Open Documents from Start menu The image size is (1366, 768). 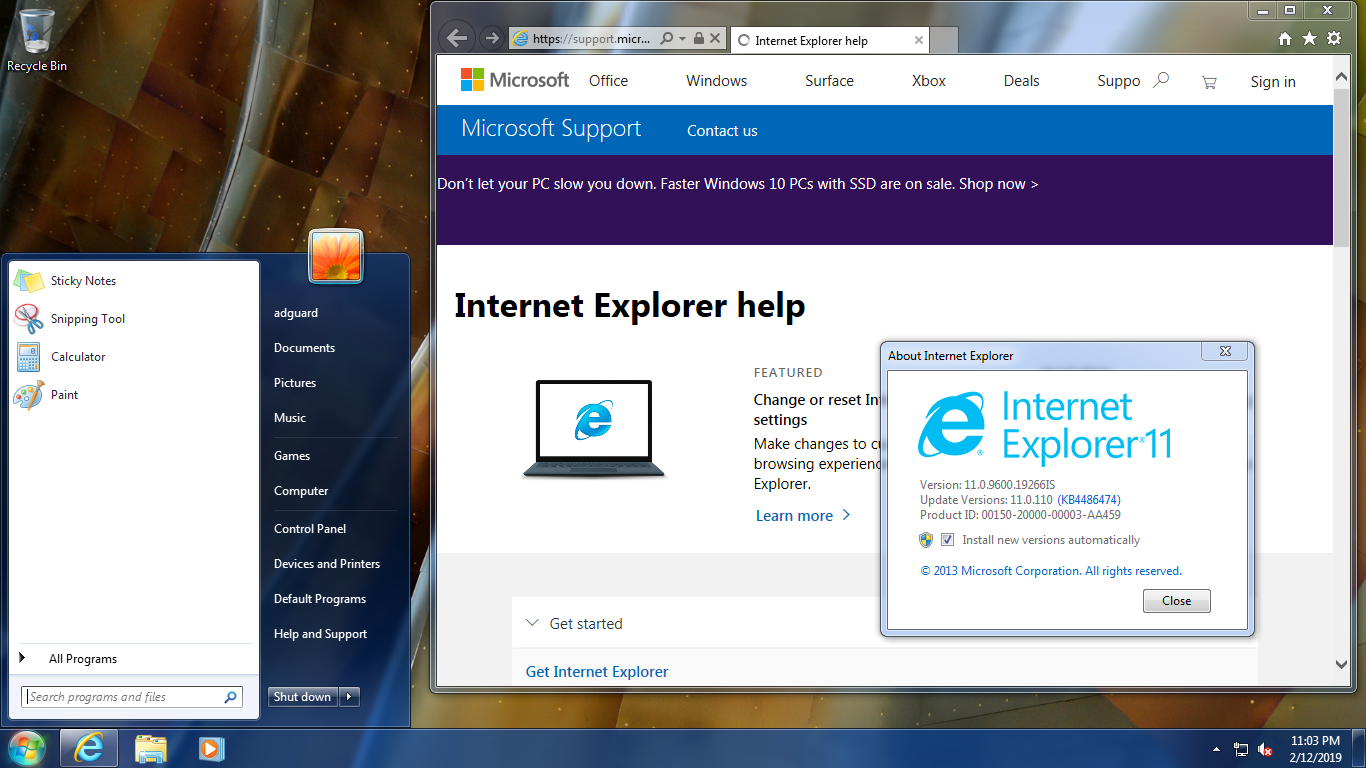pos(304,348)
